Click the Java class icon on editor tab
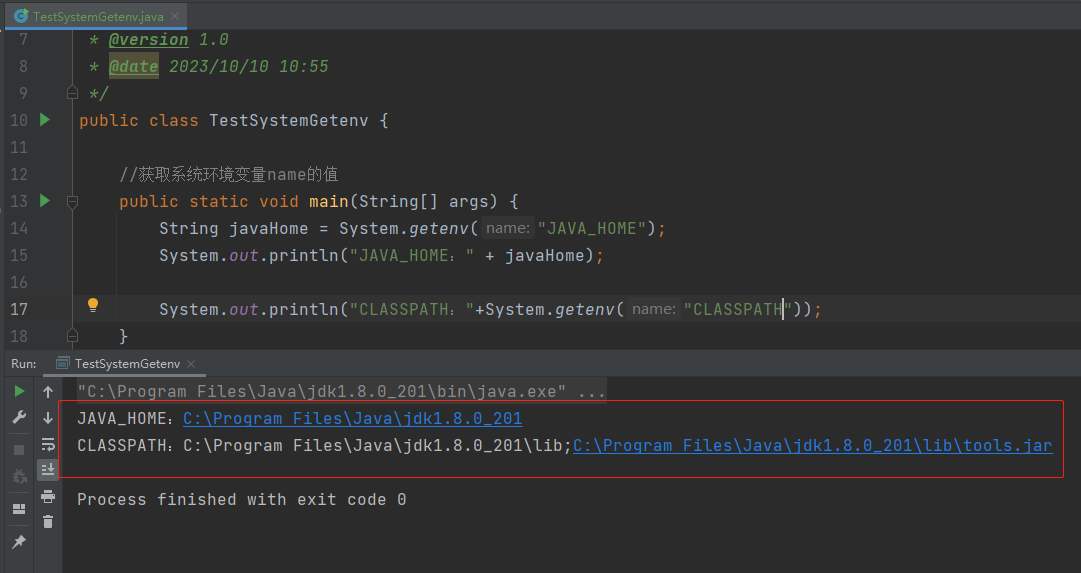 21,16
